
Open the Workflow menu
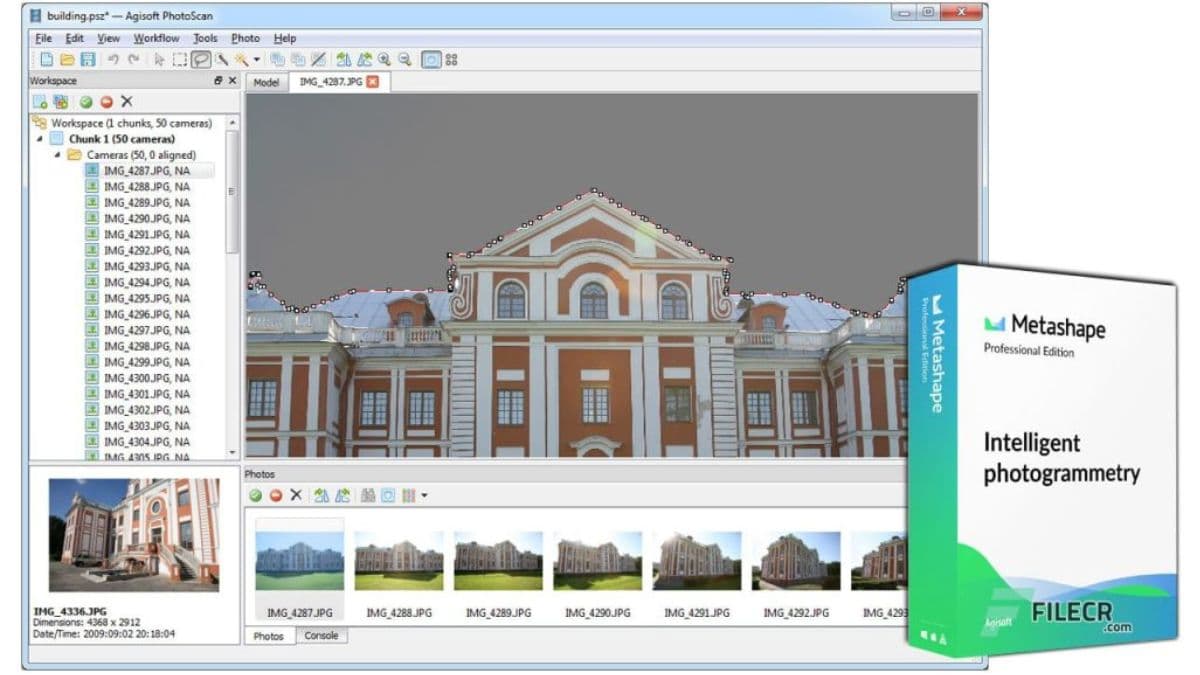coord(155,38)
